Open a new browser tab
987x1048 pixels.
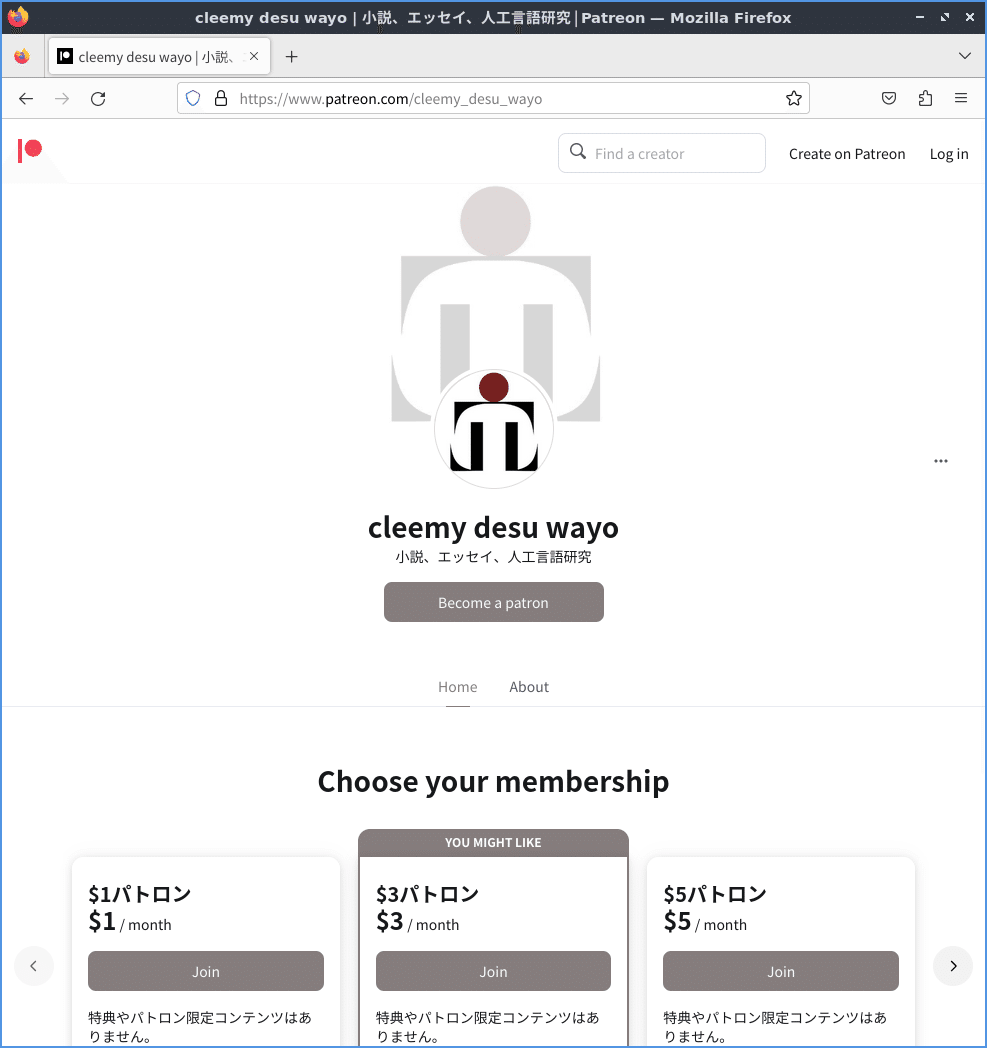(291, 57)
